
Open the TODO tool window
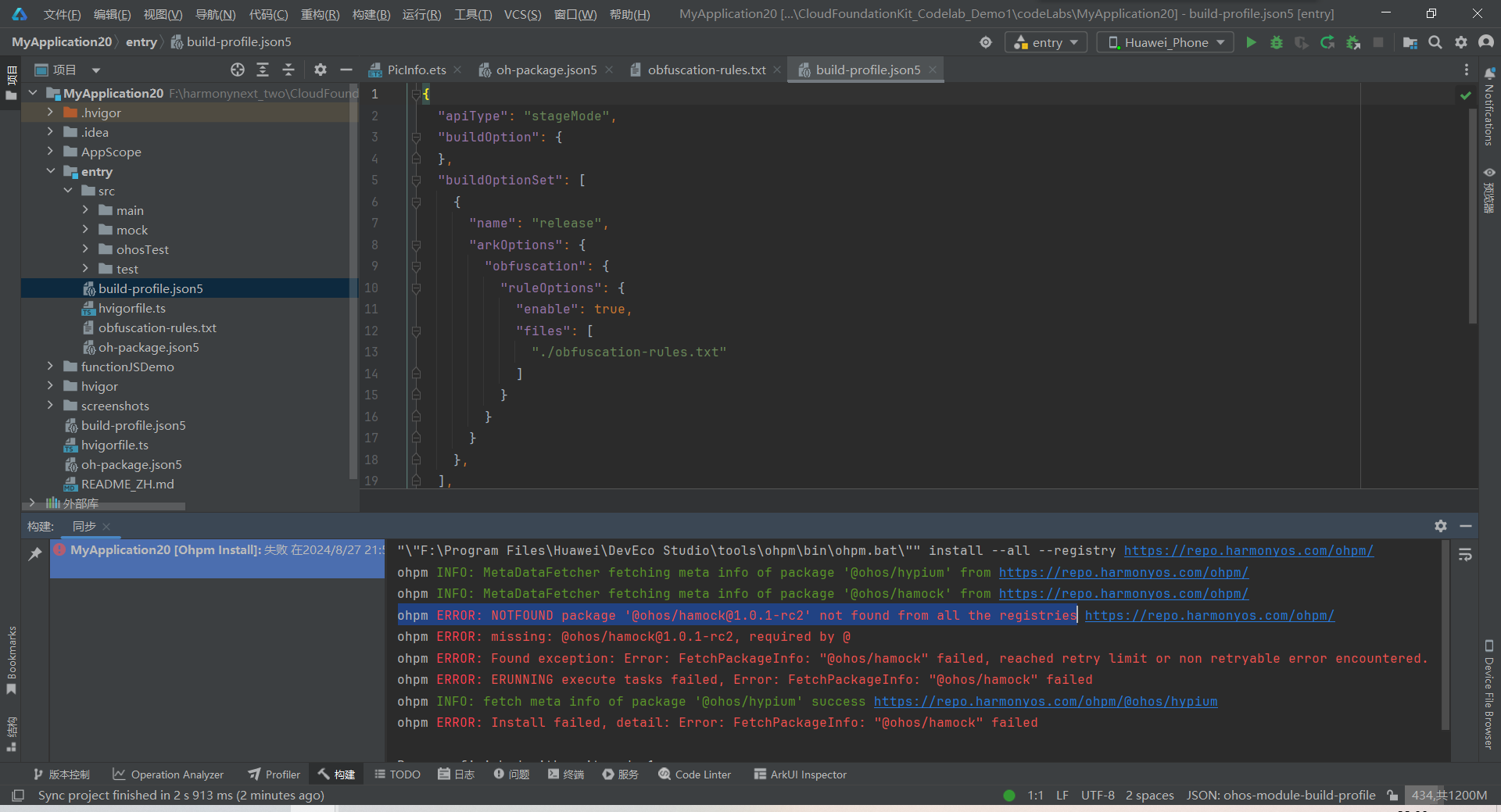[397, 774]
